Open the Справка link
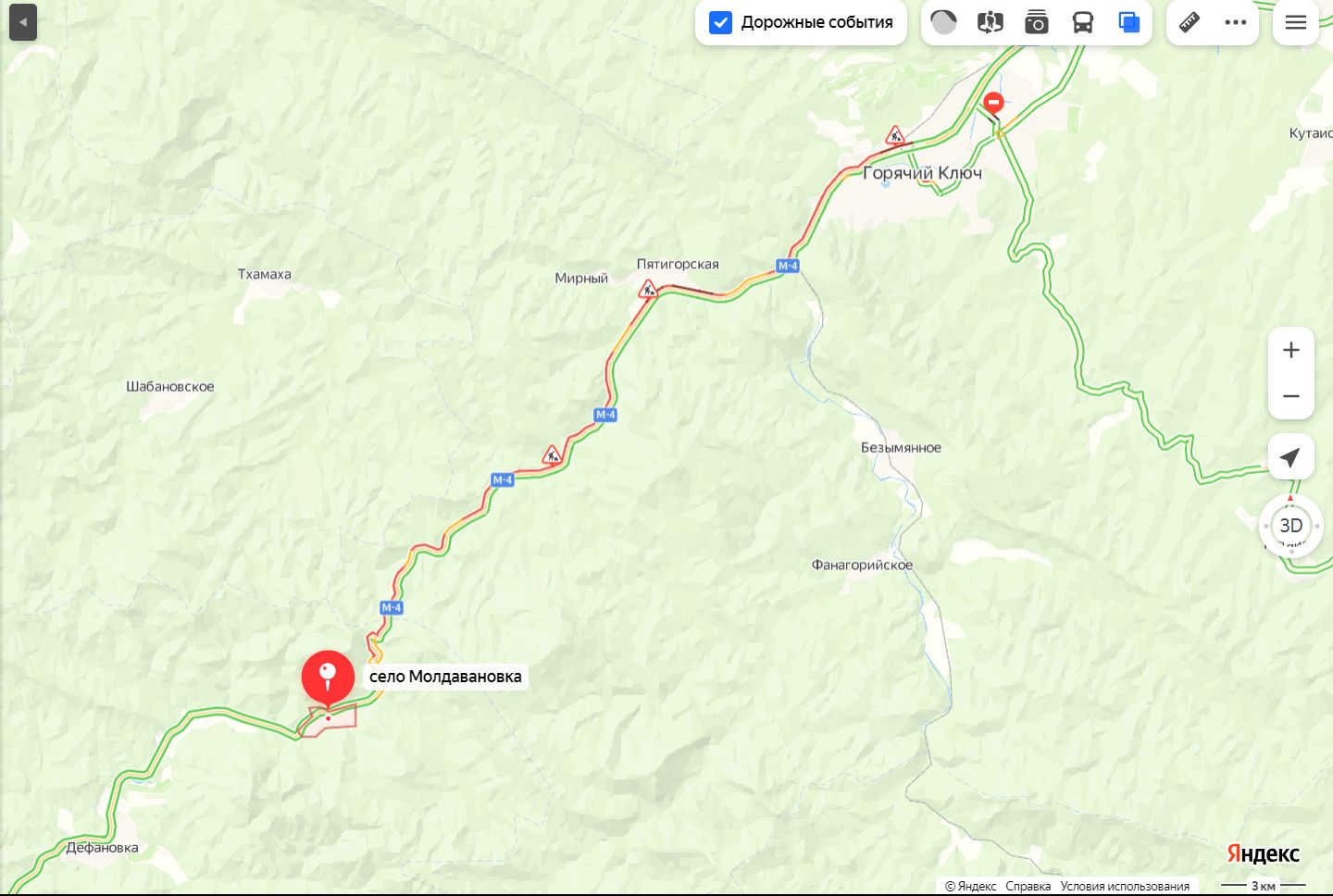The width and height of the screenshot is (1333, 896). point(1028,886)
